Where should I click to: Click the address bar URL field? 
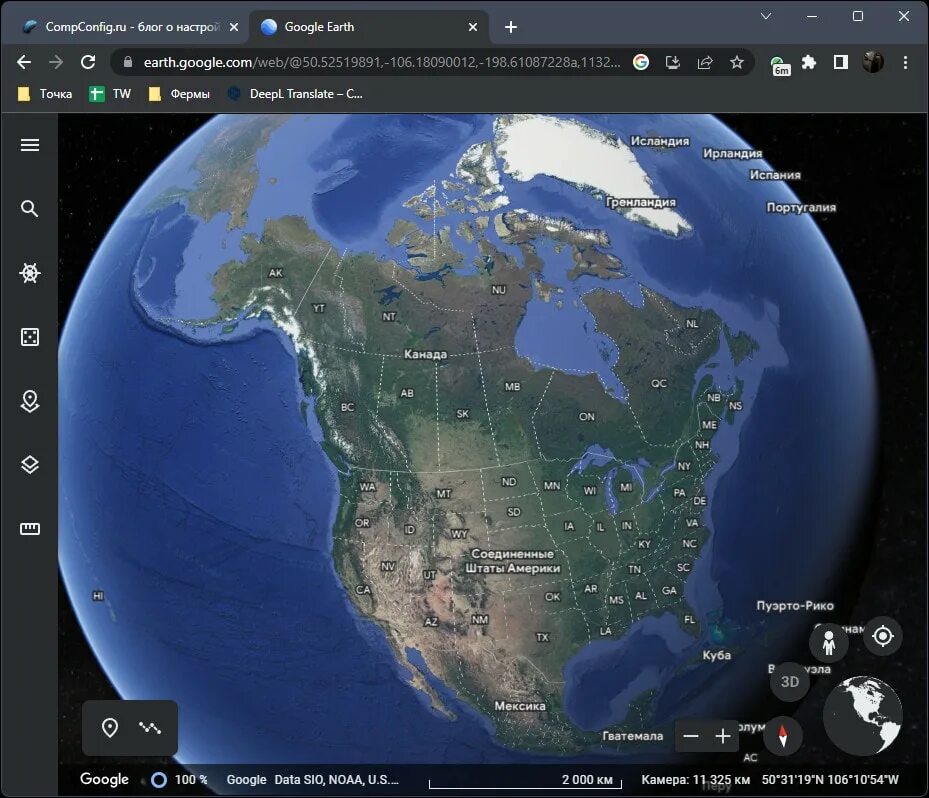[x=382, y=62]
